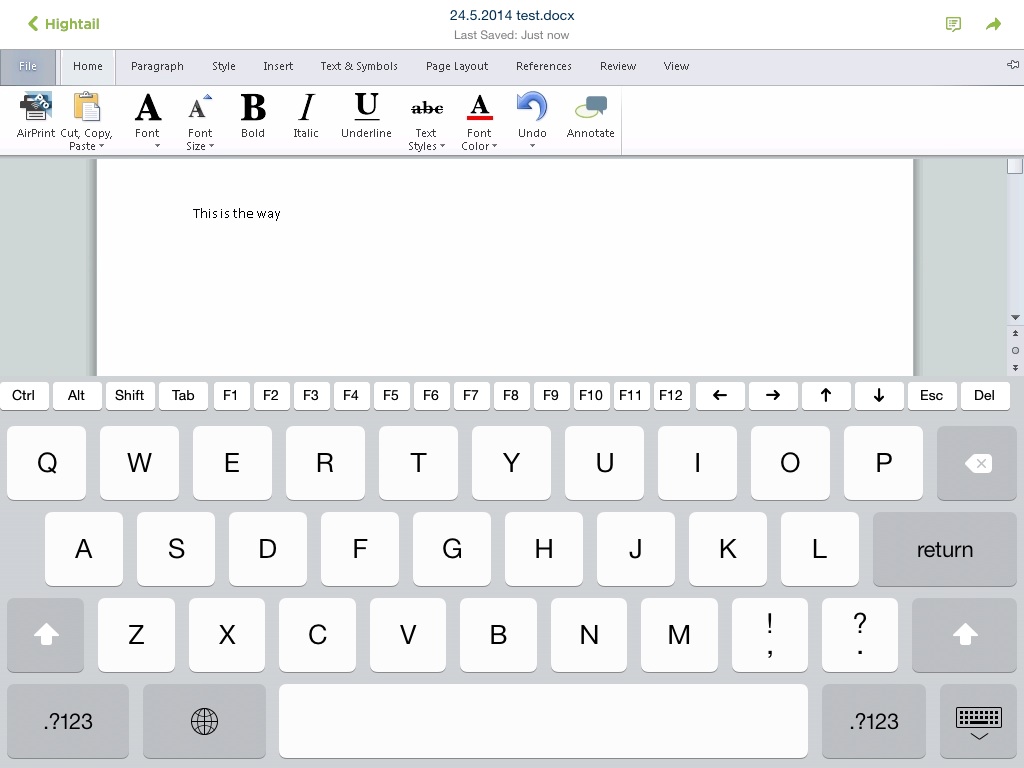Click the Underline tool icon
Image resolution: width=1024 pixels, height=768 pixels.
(x=366, y=108)
